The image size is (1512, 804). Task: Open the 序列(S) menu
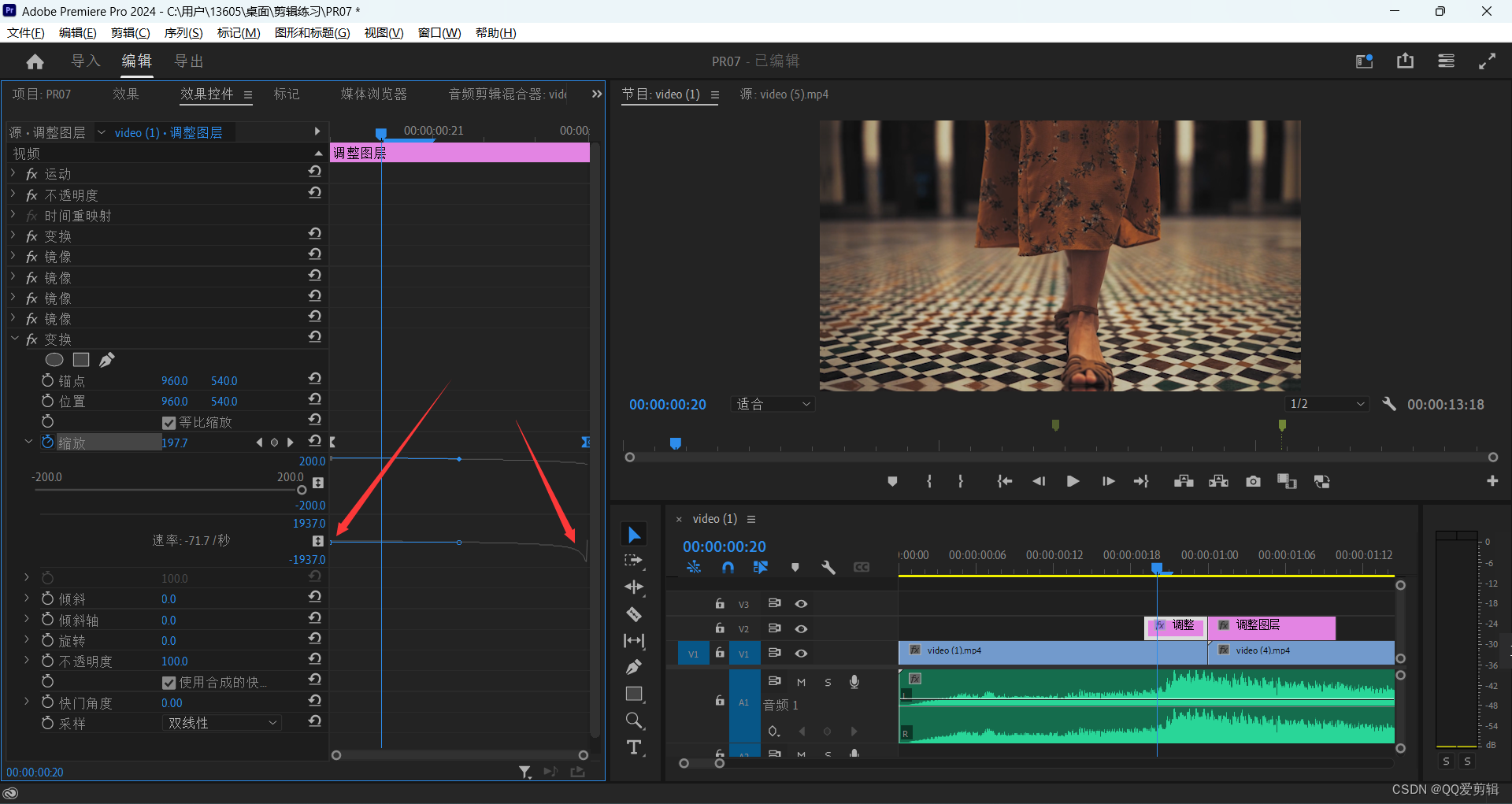[183, 32]
